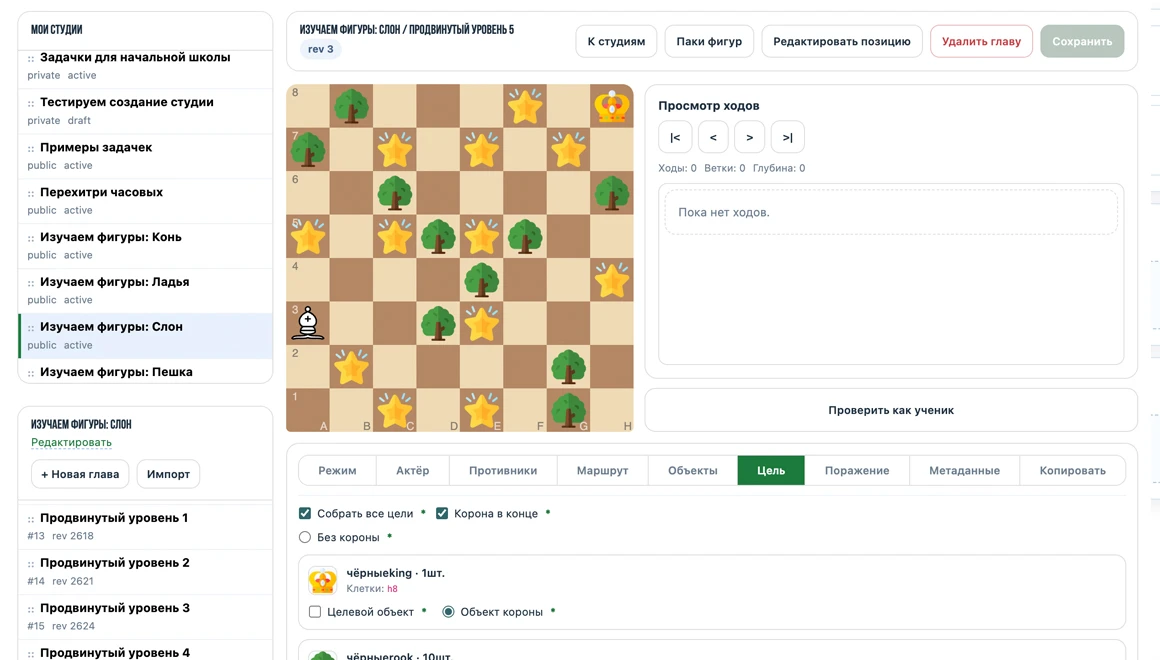Click the tree on square A7
Viewport: 1160px width, 660px height.
click(308, 149)
